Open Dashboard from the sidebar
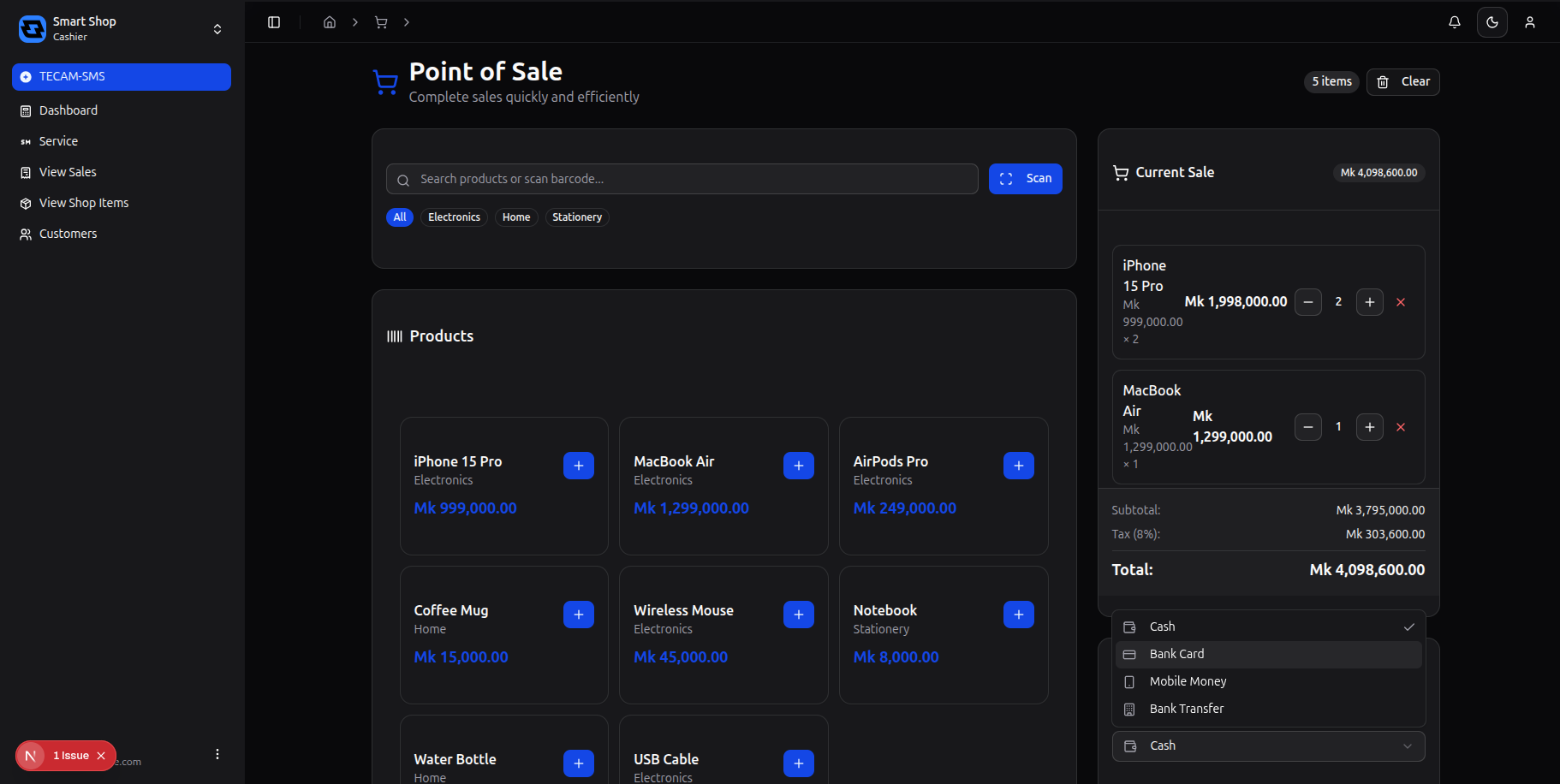Screen dimensions: 1560x784 (122, 110)
